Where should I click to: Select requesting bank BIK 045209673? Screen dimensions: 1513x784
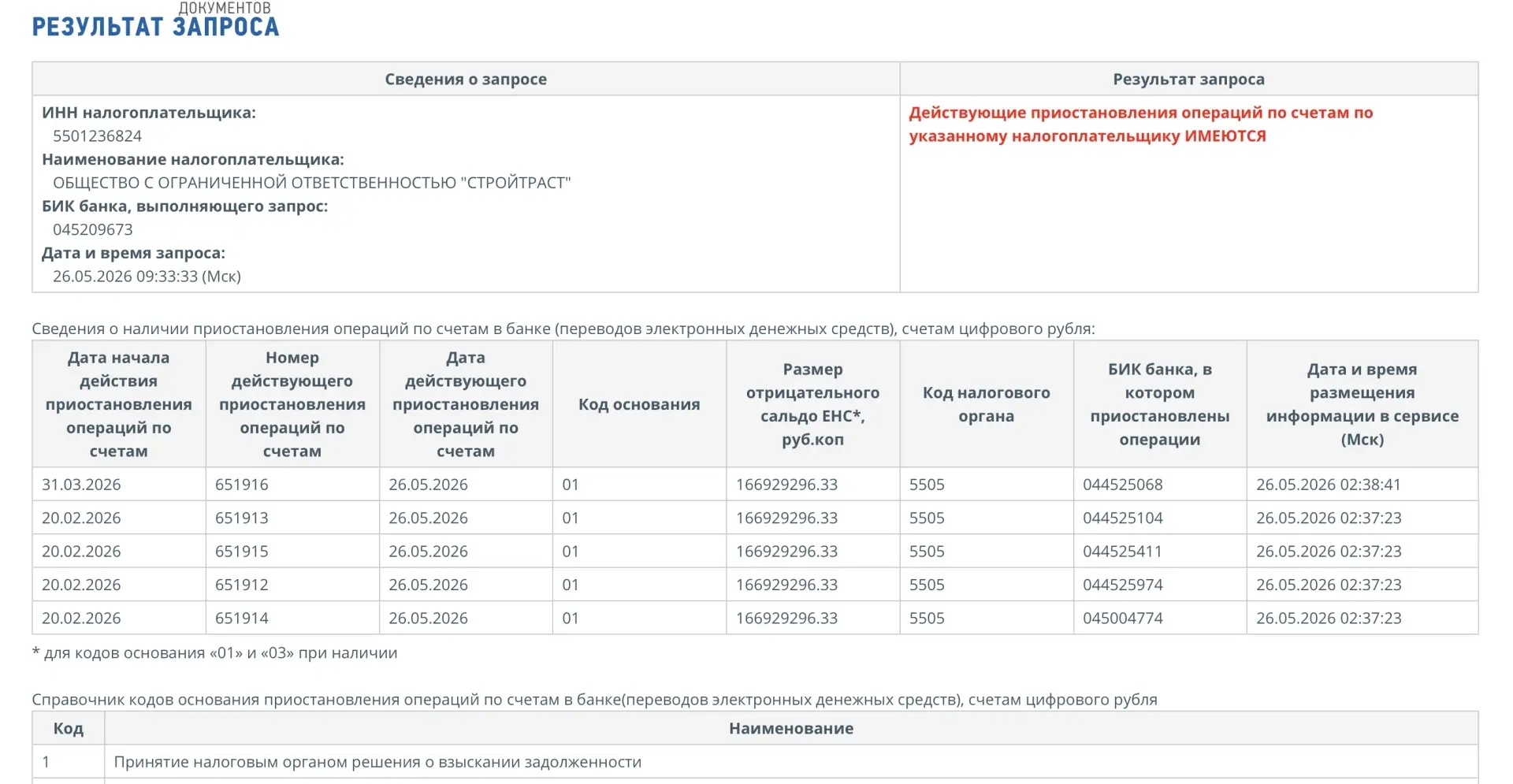coord(93,229)
